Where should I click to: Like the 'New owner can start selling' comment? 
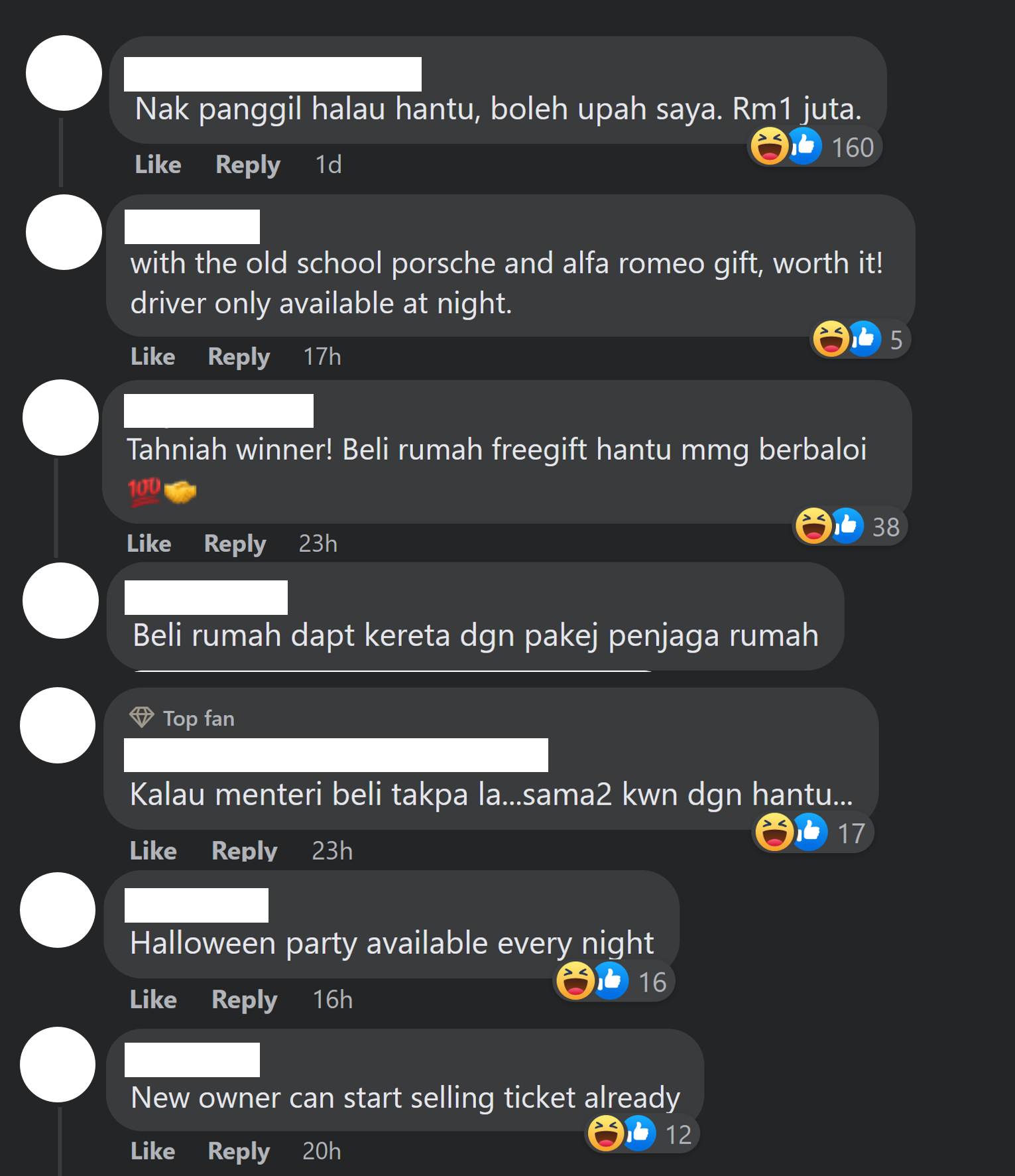point(152,1151)
